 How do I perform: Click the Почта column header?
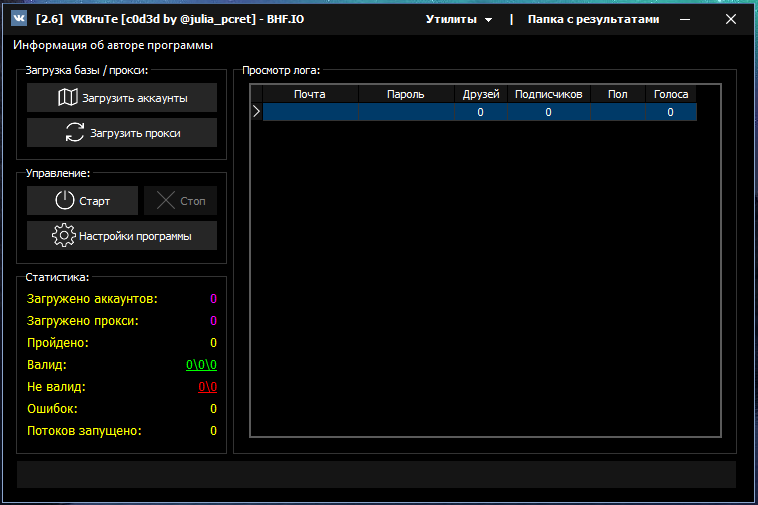(x=310, y=94)
